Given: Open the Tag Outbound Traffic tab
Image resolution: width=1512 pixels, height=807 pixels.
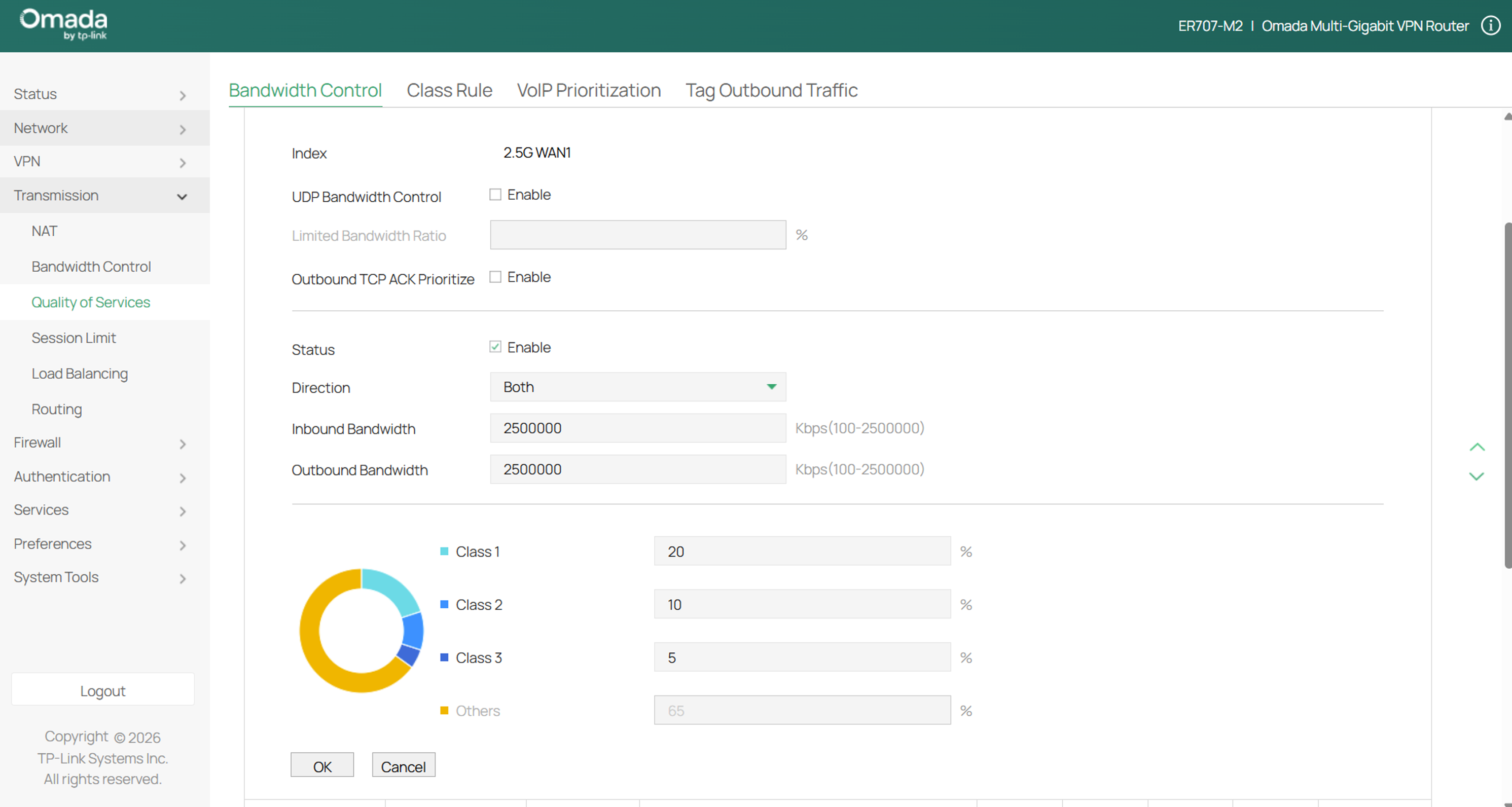Looking at the screenshot, I should 771,90.
